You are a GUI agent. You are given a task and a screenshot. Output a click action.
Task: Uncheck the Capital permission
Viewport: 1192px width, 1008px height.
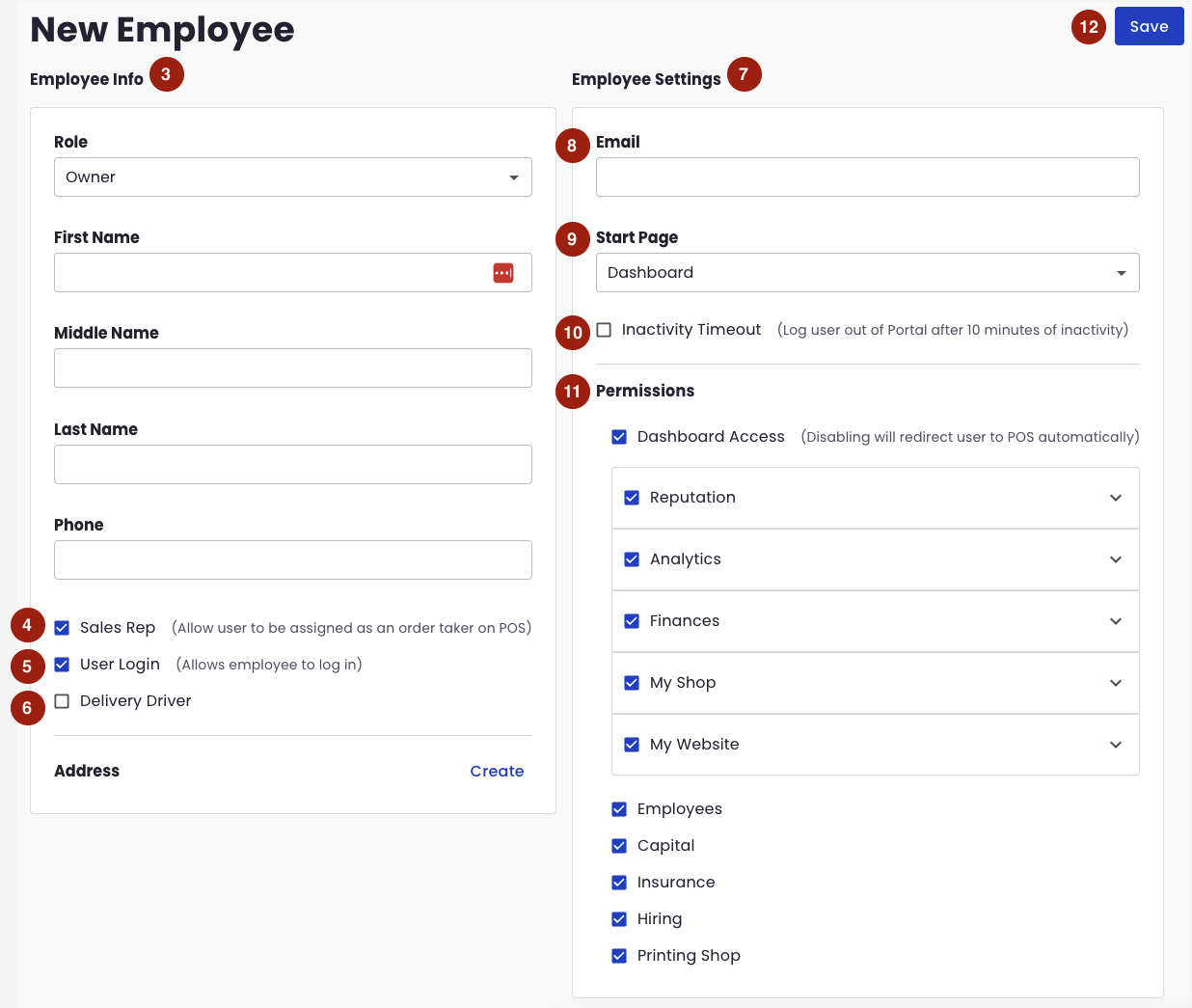619,845
